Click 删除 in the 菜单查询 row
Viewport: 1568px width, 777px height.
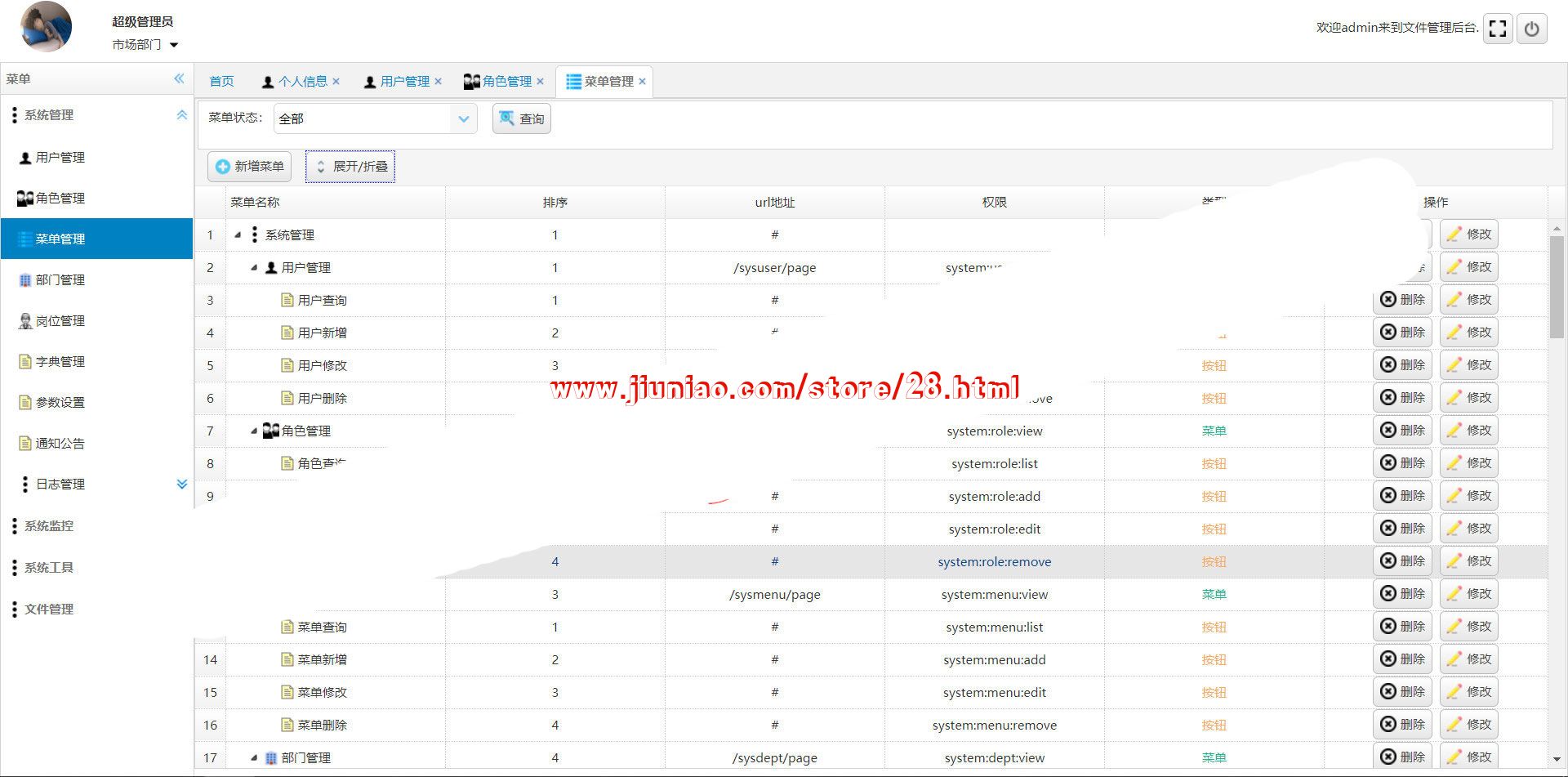[x=1402, y=627]
